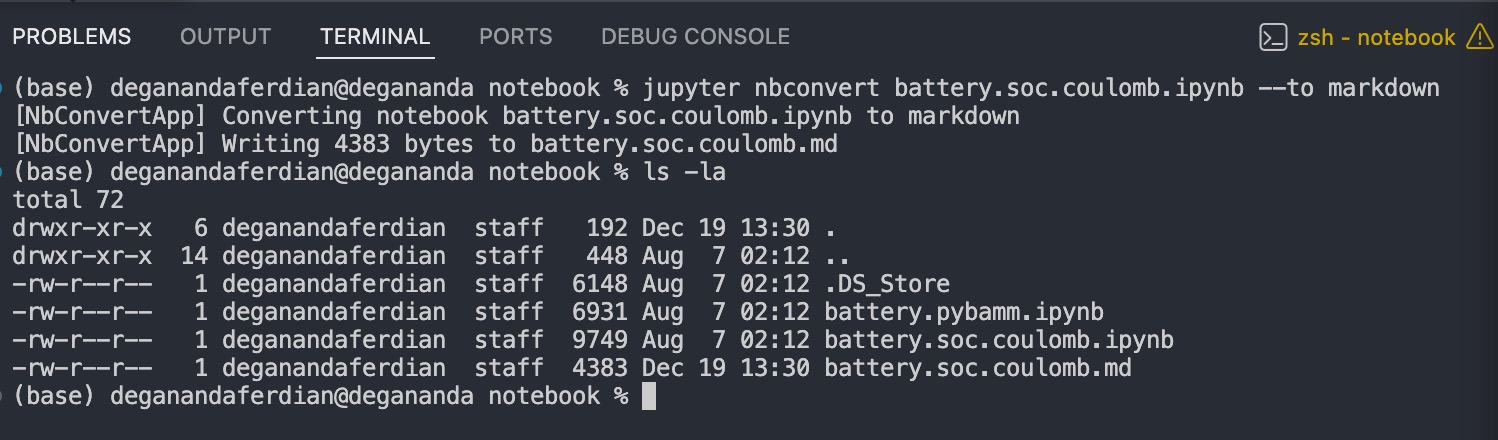This screenshot has height=440, width=1498.
Task: Click the gray marker beside the empty last prompt
Action: pyautogui.click(x=3, y=396)
